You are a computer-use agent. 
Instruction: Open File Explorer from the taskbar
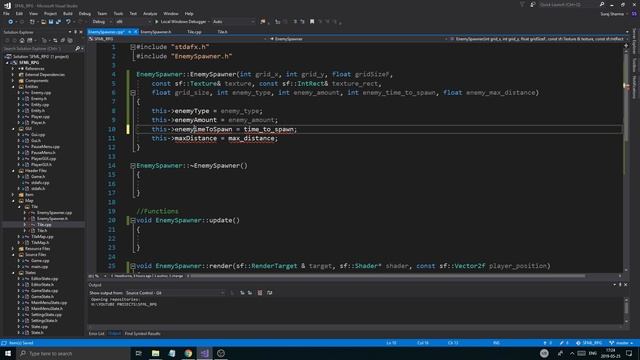156,353
